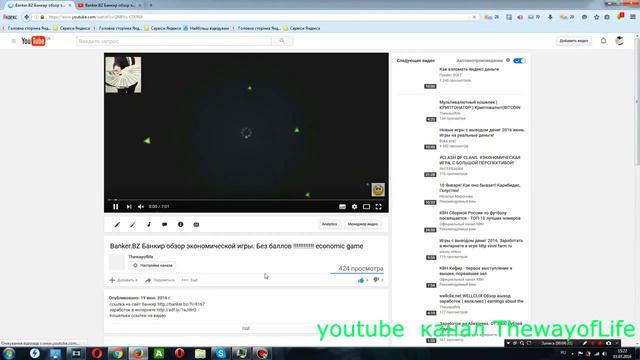Open suggested video '#CLASH OF CLANS'
640x360 pixels.
point(480,160)
